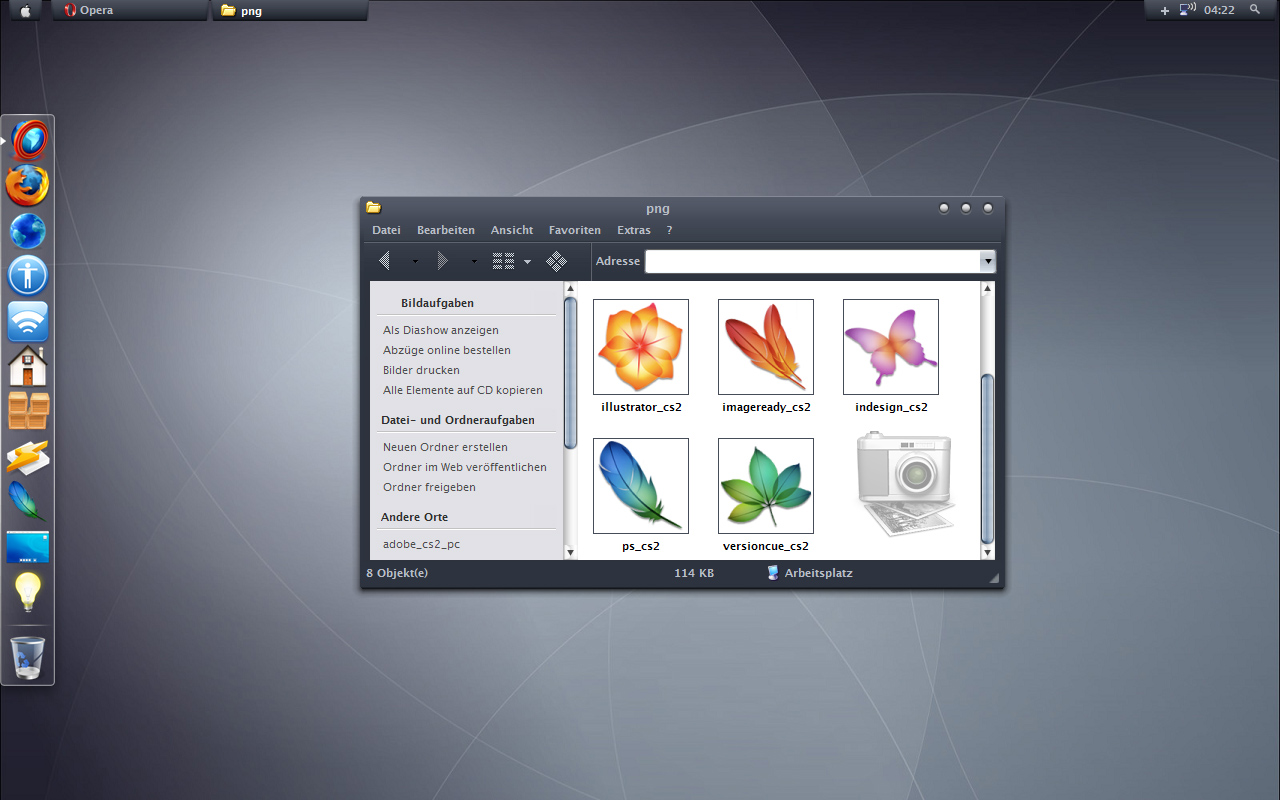The image size is (1280, 800).
Task: Open the forward history dropdown arrow
Action: pyautogui.click(x=474, y=262)
